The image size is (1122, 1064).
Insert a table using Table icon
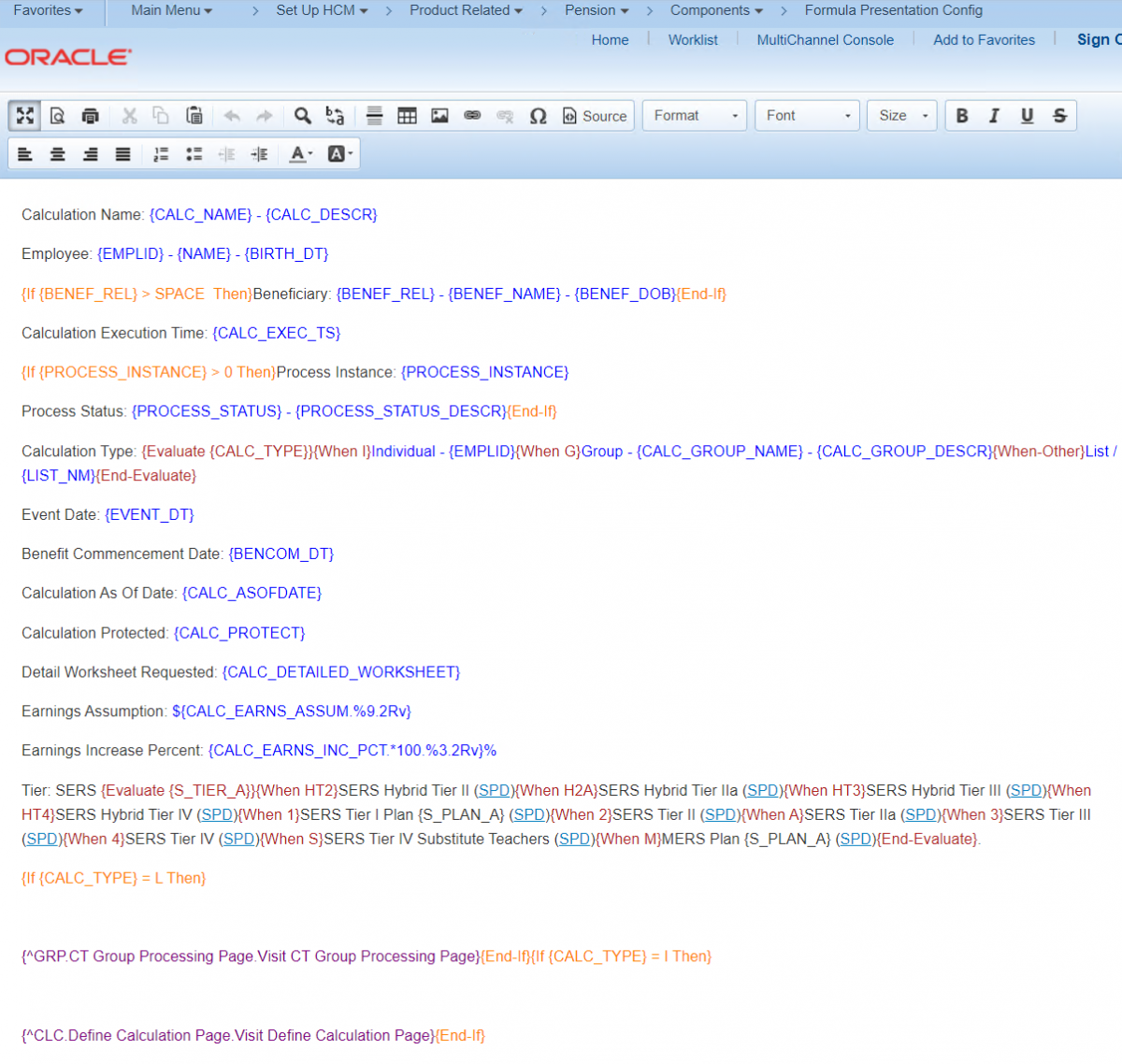407,116
